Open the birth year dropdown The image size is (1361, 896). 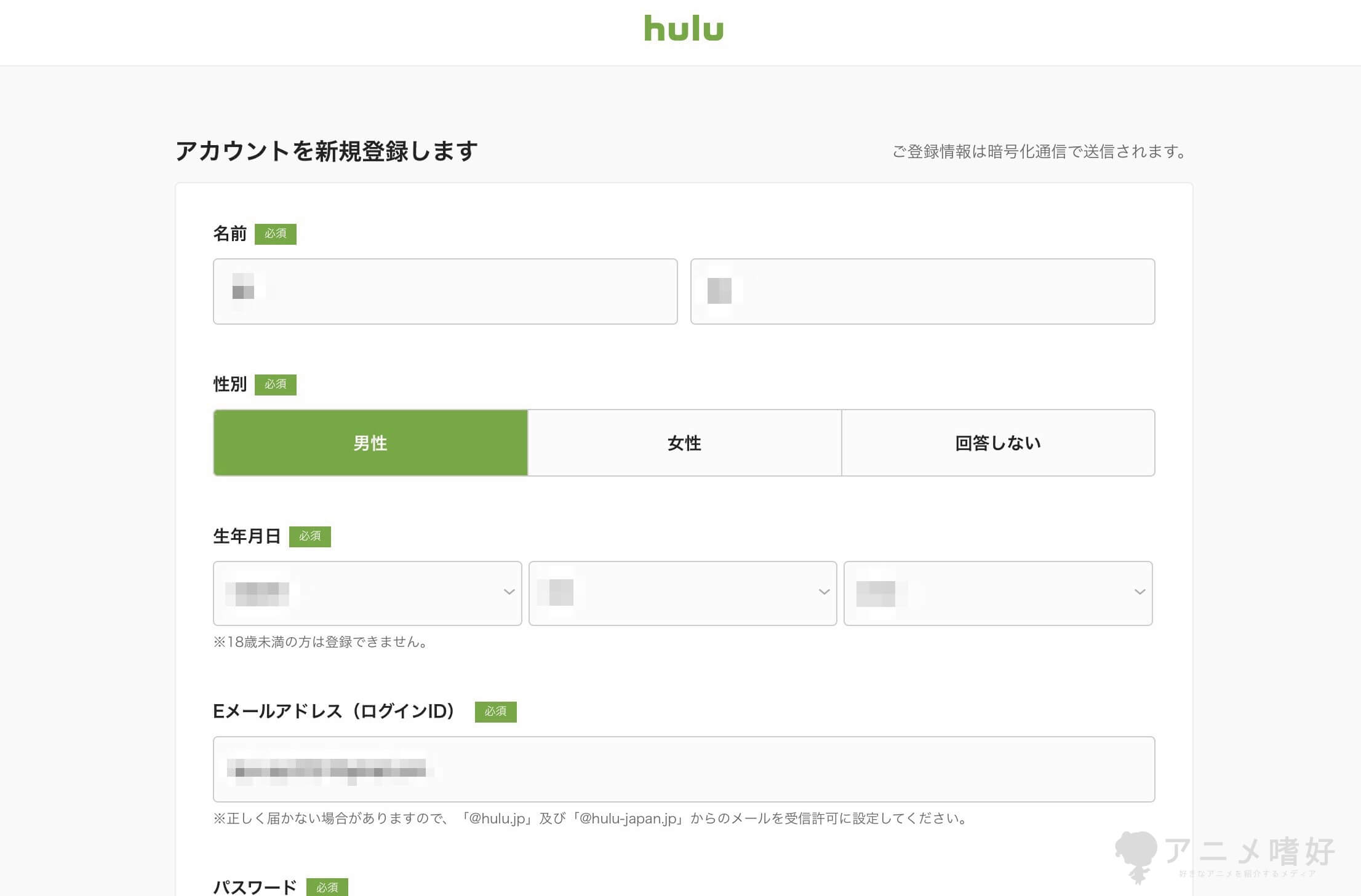367,593
